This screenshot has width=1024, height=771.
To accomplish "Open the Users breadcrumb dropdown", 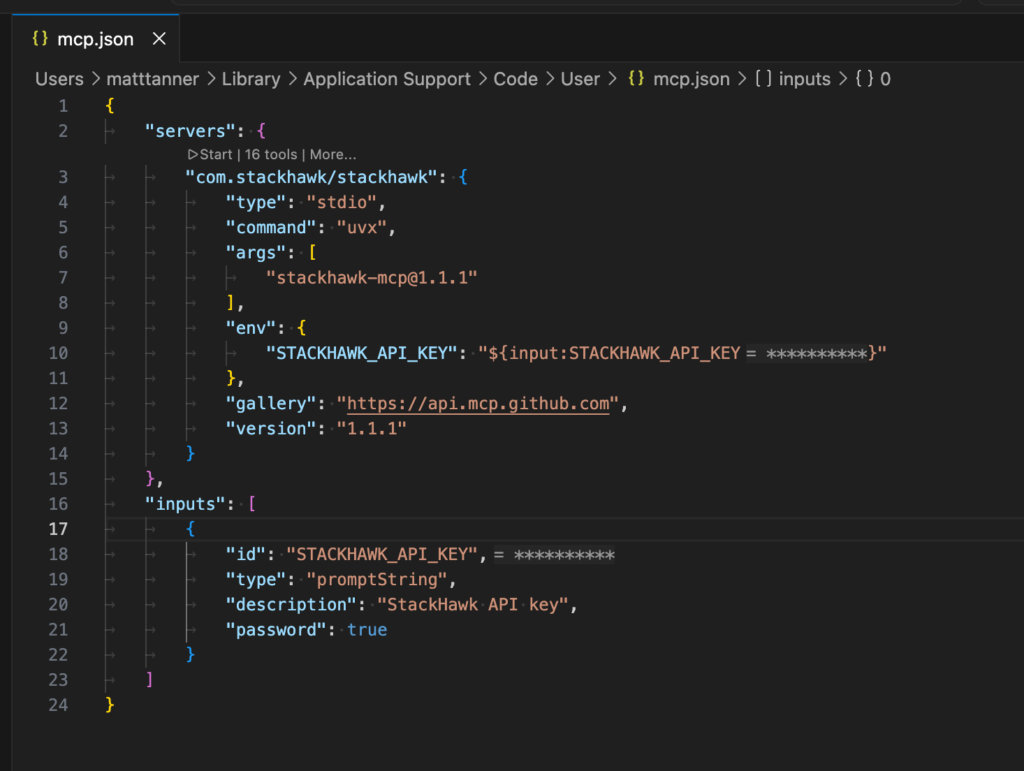I will click(59, 78).
